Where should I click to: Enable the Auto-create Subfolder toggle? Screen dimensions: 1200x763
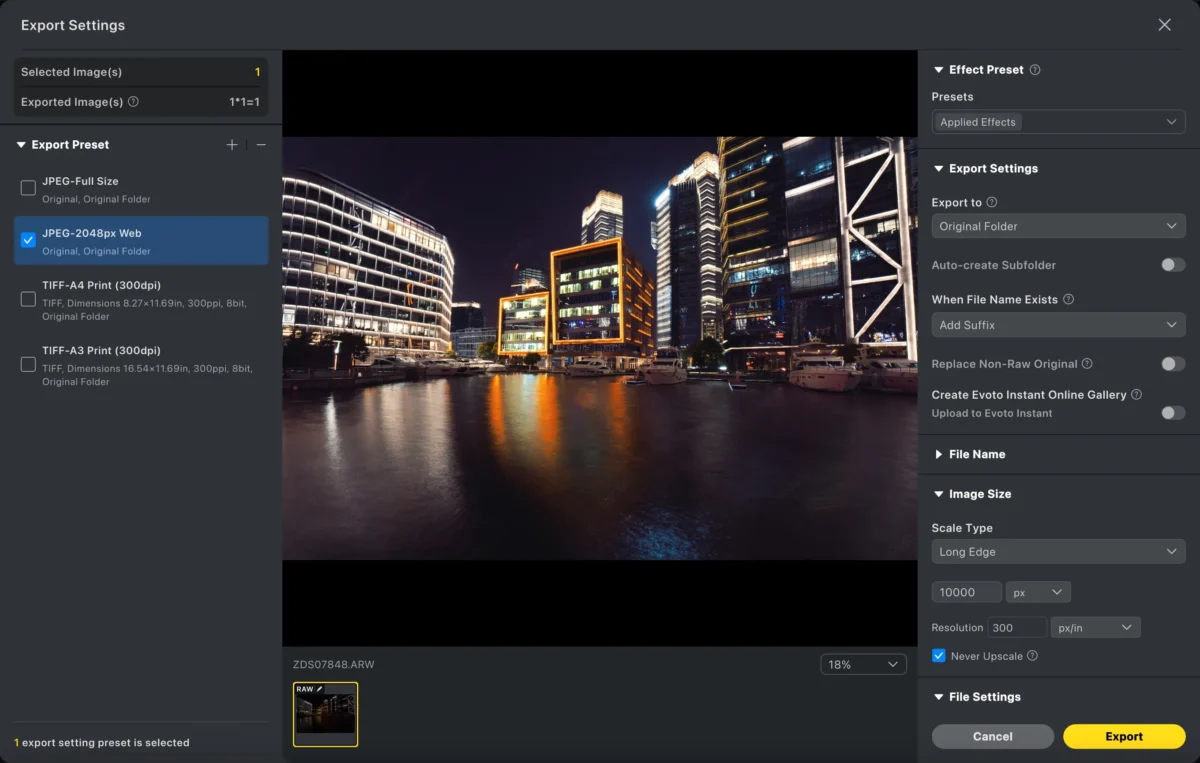(x=1172, y=265)
